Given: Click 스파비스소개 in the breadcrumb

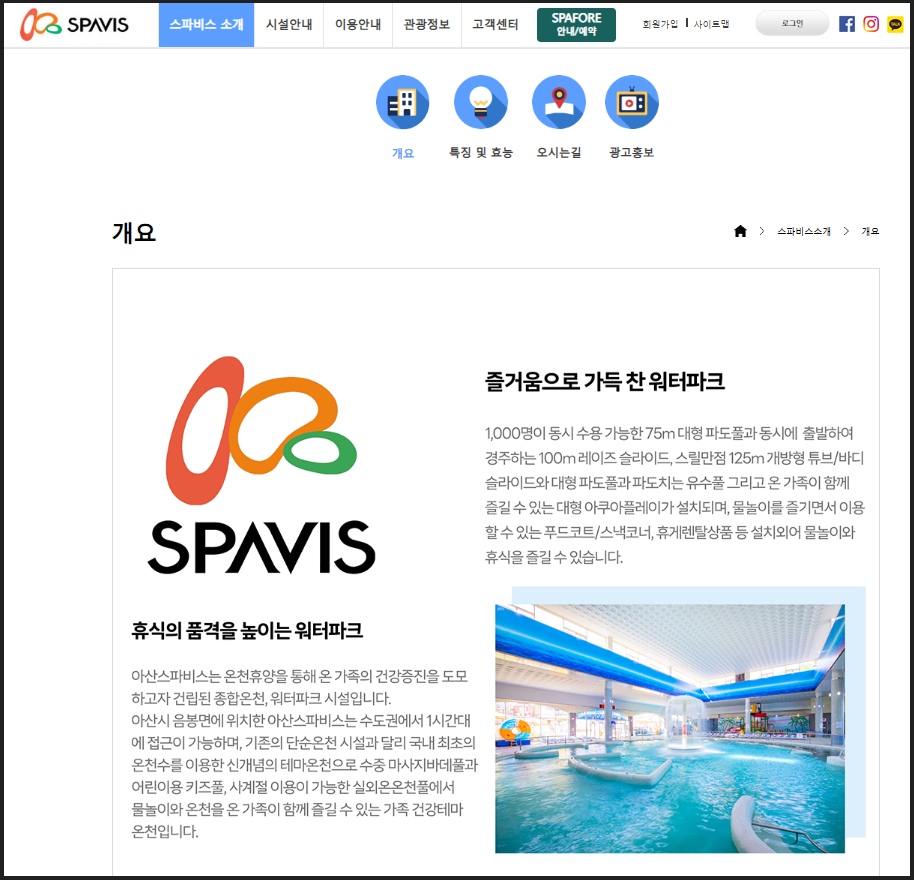Looking at the screenshot, I should [x=803, y=231].
